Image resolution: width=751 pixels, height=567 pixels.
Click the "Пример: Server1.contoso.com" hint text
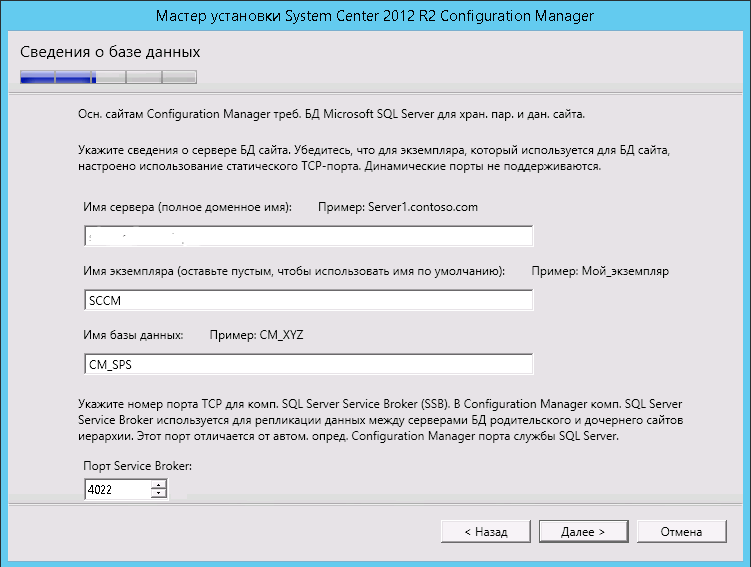click(x=398, y=207)
